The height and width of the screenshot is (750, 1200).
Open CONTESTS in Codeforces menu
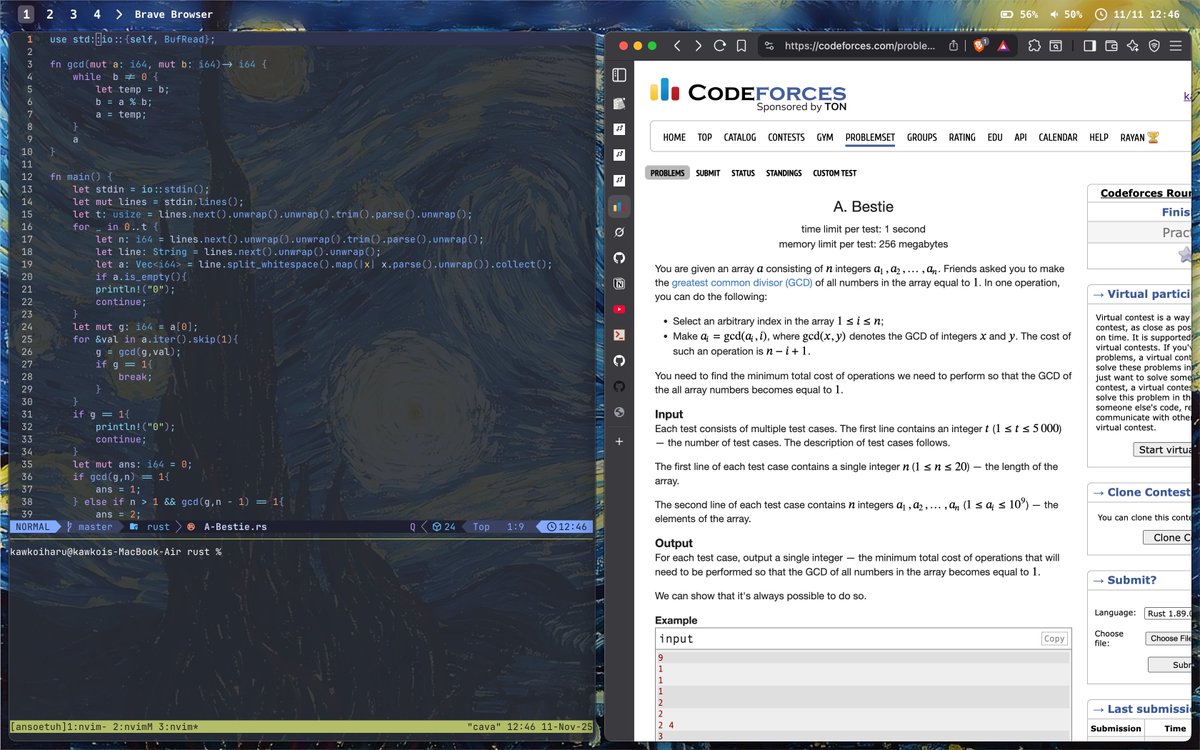click(x=786, y=137)
